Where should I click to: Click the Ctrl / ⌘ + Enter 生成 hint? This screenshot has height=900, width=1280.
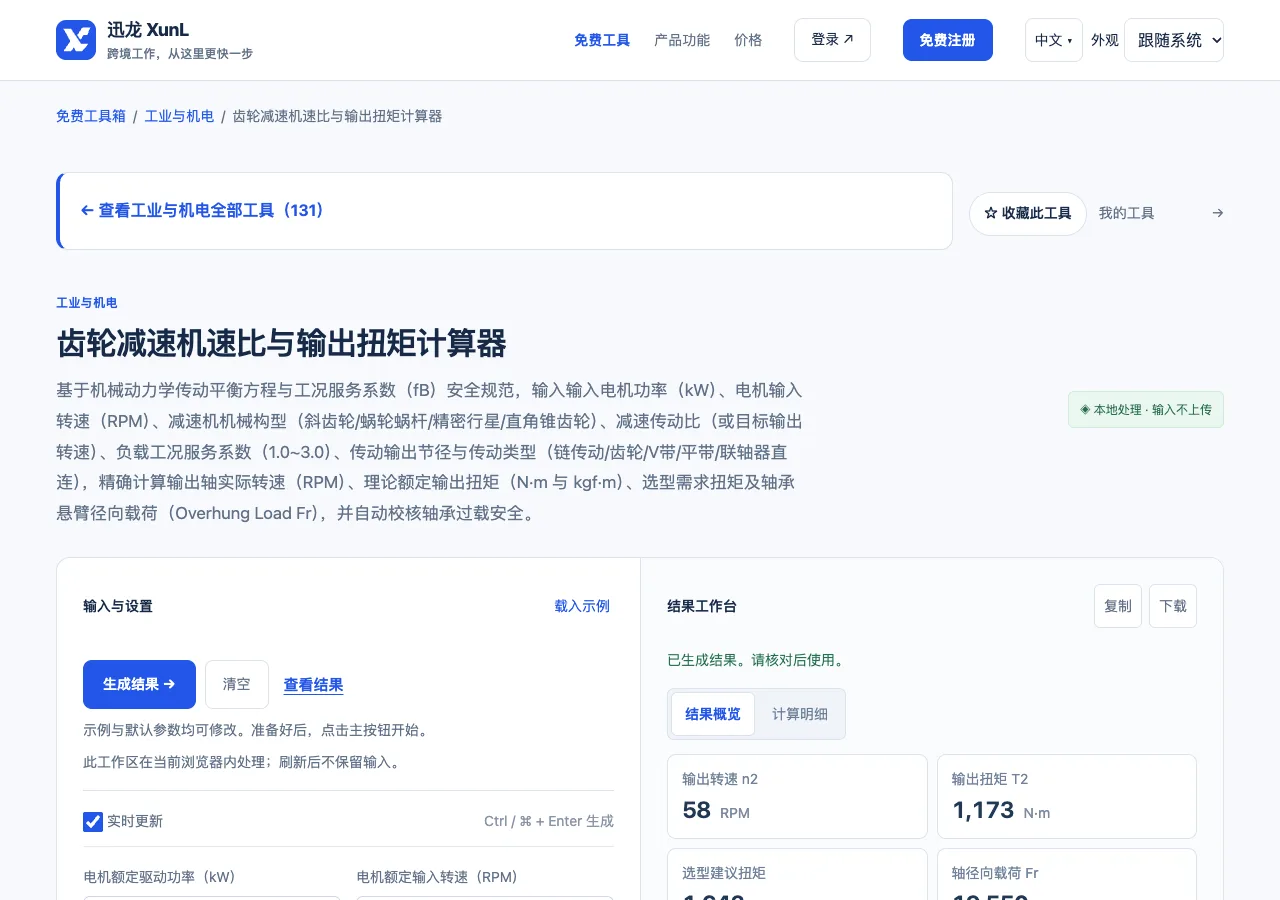(x=549, y=821)
